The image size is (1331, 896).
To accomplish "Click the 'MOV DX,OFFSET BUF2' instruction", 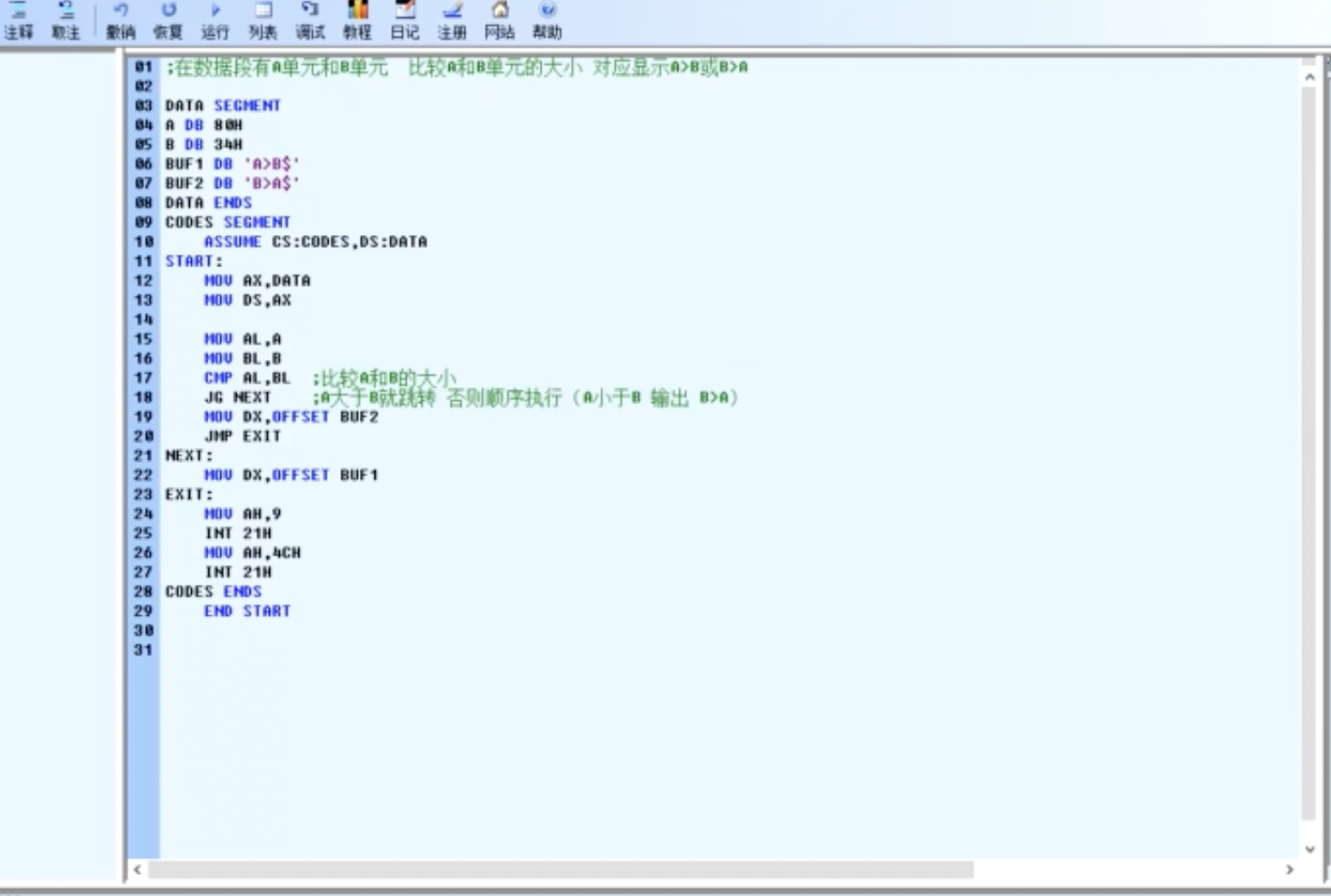I will click(291, 417).
